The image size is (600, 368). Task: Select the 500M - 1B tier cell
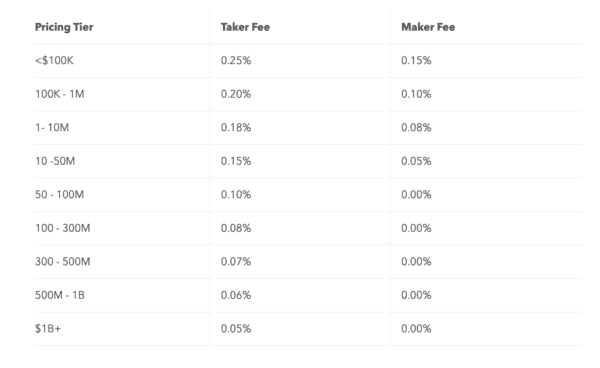click(59, 295)
